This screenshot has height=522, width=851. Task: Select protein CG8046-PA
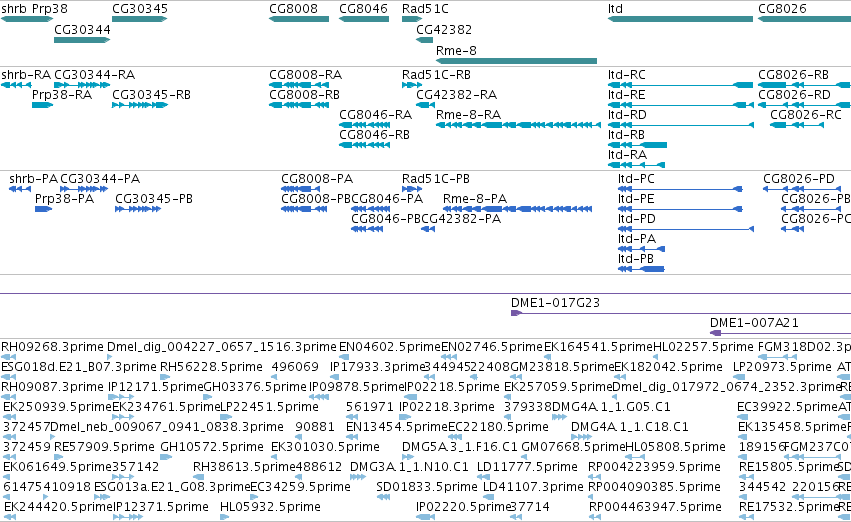click(371, 208)
